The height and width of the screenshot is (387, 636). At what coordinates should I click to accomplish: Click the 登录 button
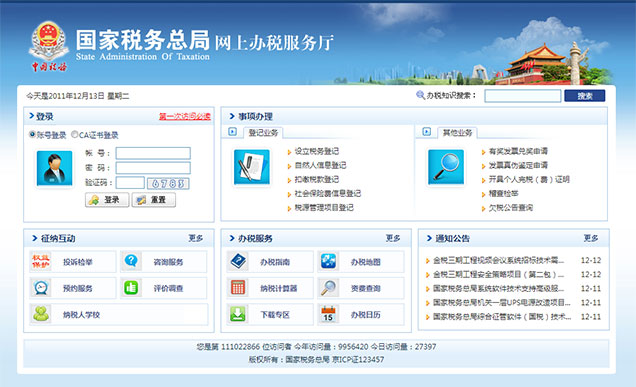[107, 200]
